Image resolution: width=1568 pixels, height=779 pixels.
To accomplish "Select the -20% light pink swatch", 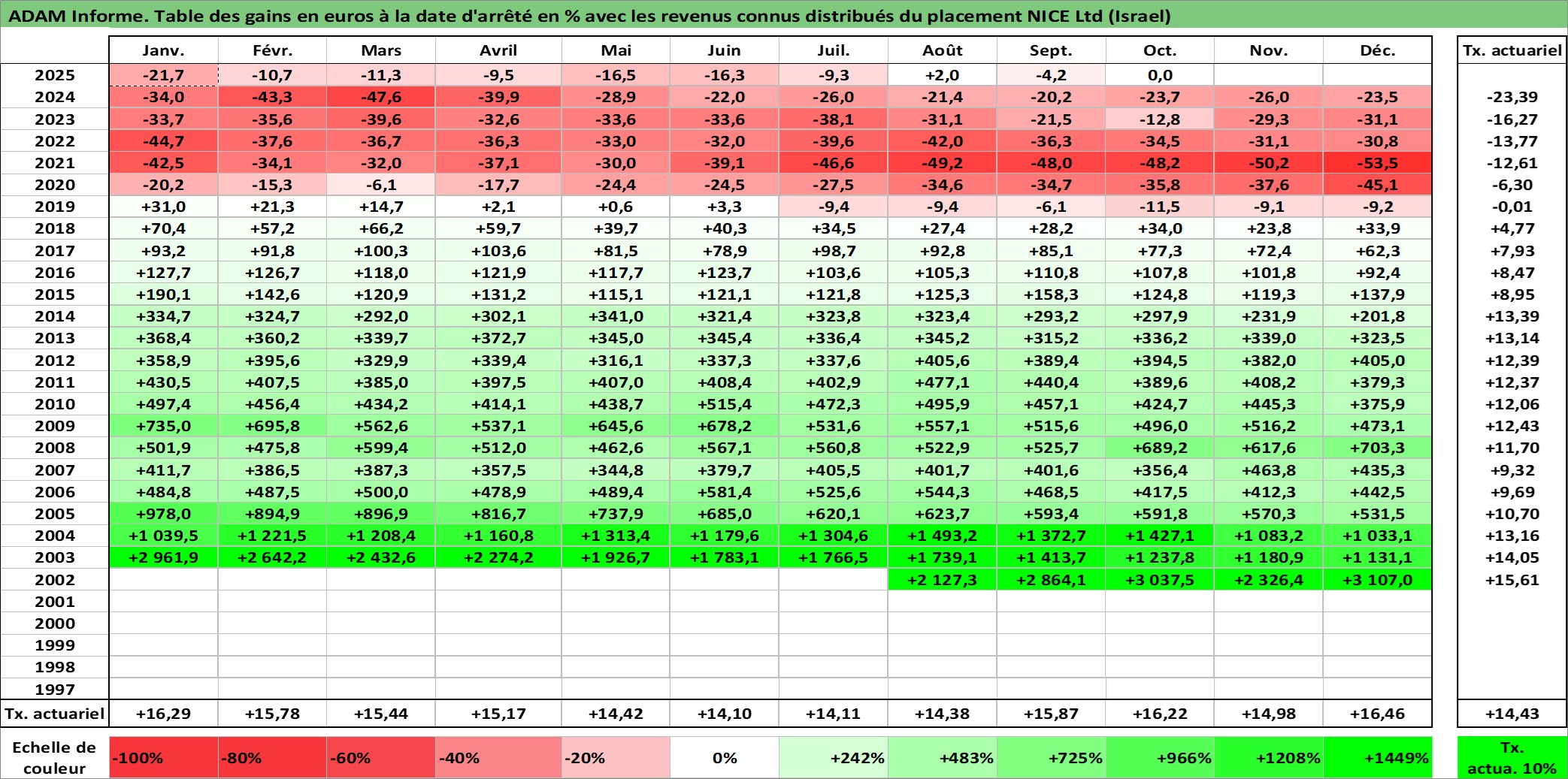I will (616, 757).
